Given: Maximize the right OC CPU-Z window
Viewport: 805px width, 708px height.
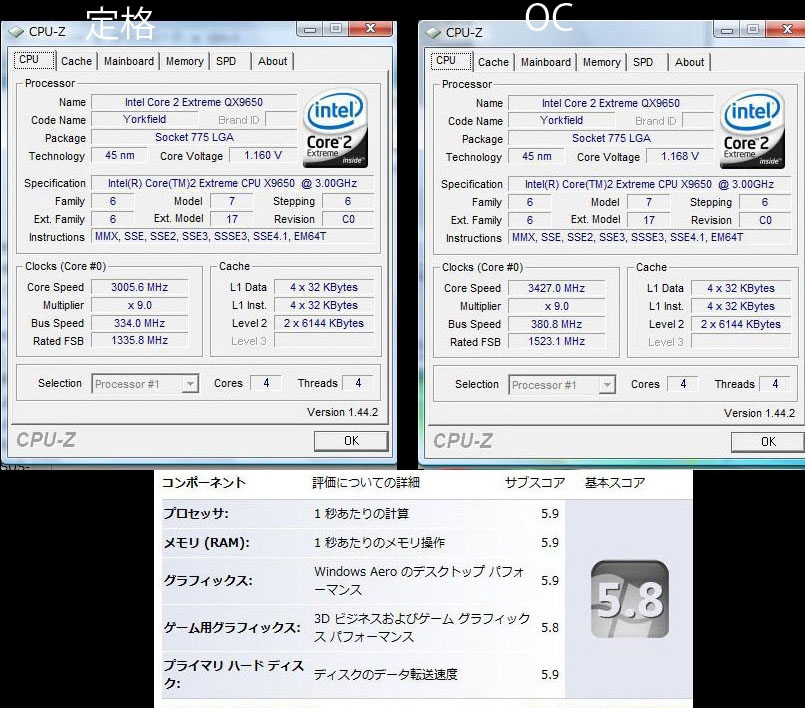Looking at the screenshot, I should (753, 30).
